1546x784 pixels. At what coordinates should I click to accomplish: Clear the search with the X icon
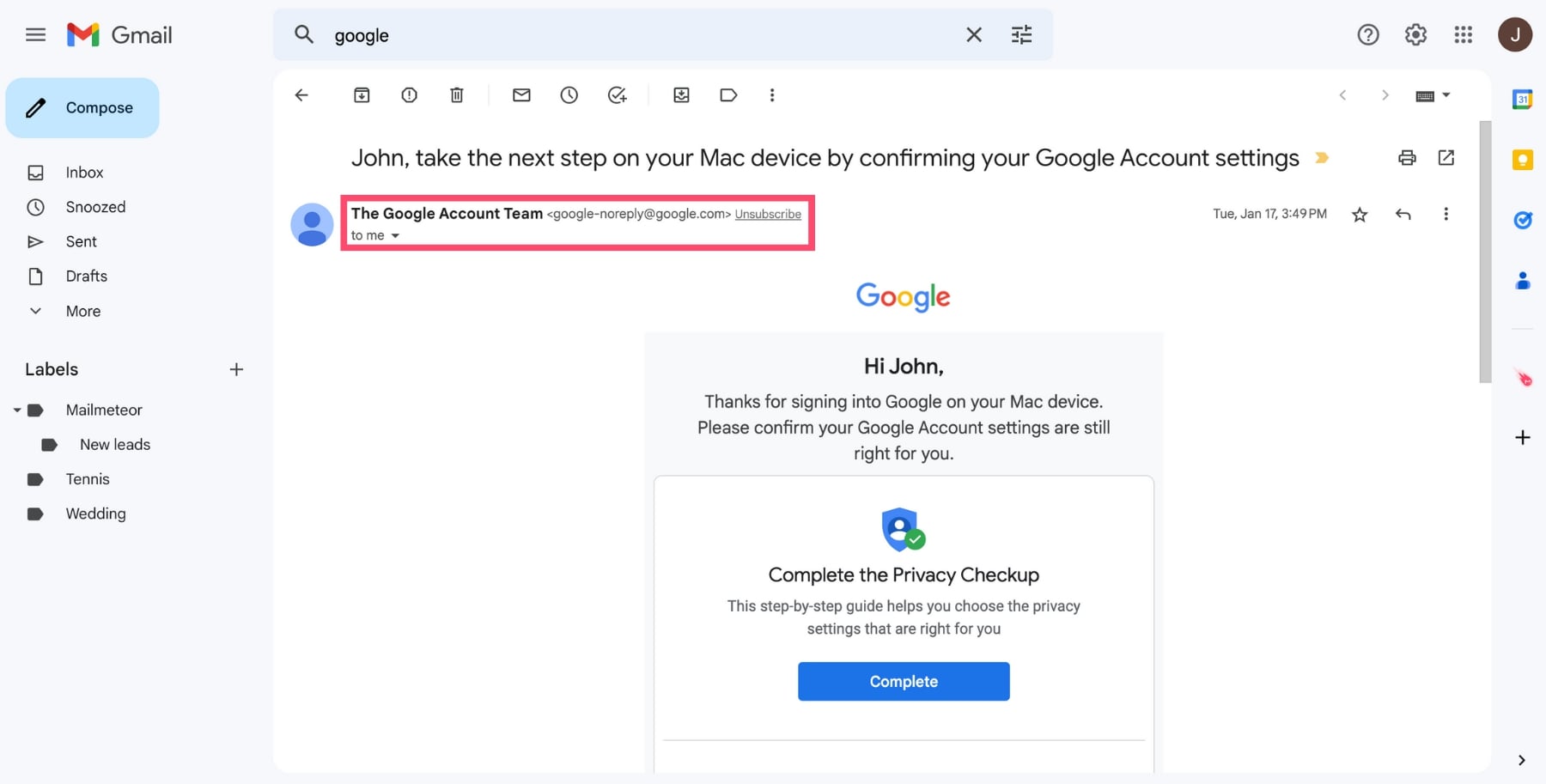pyautogui.click(x=974, y=35)
